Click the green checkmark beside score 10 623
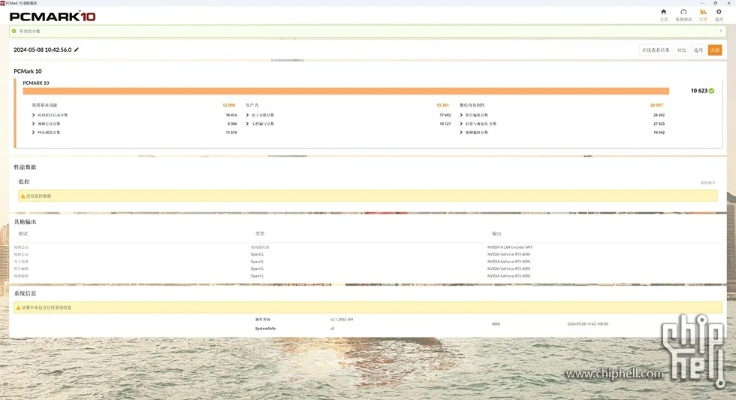The height and width of the screenshot is (400, 736). click(x=711, y=91)
